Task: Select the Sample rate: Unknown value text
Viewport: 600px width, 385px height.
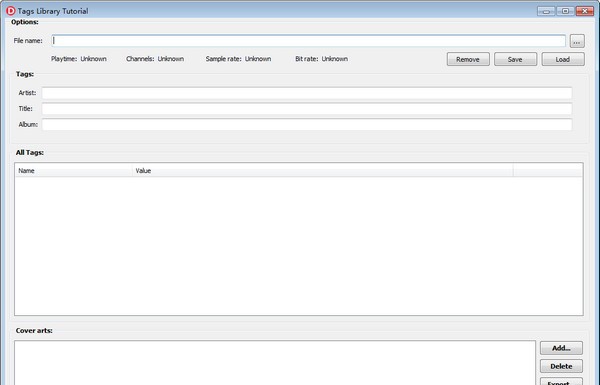Action: point(258,59)
